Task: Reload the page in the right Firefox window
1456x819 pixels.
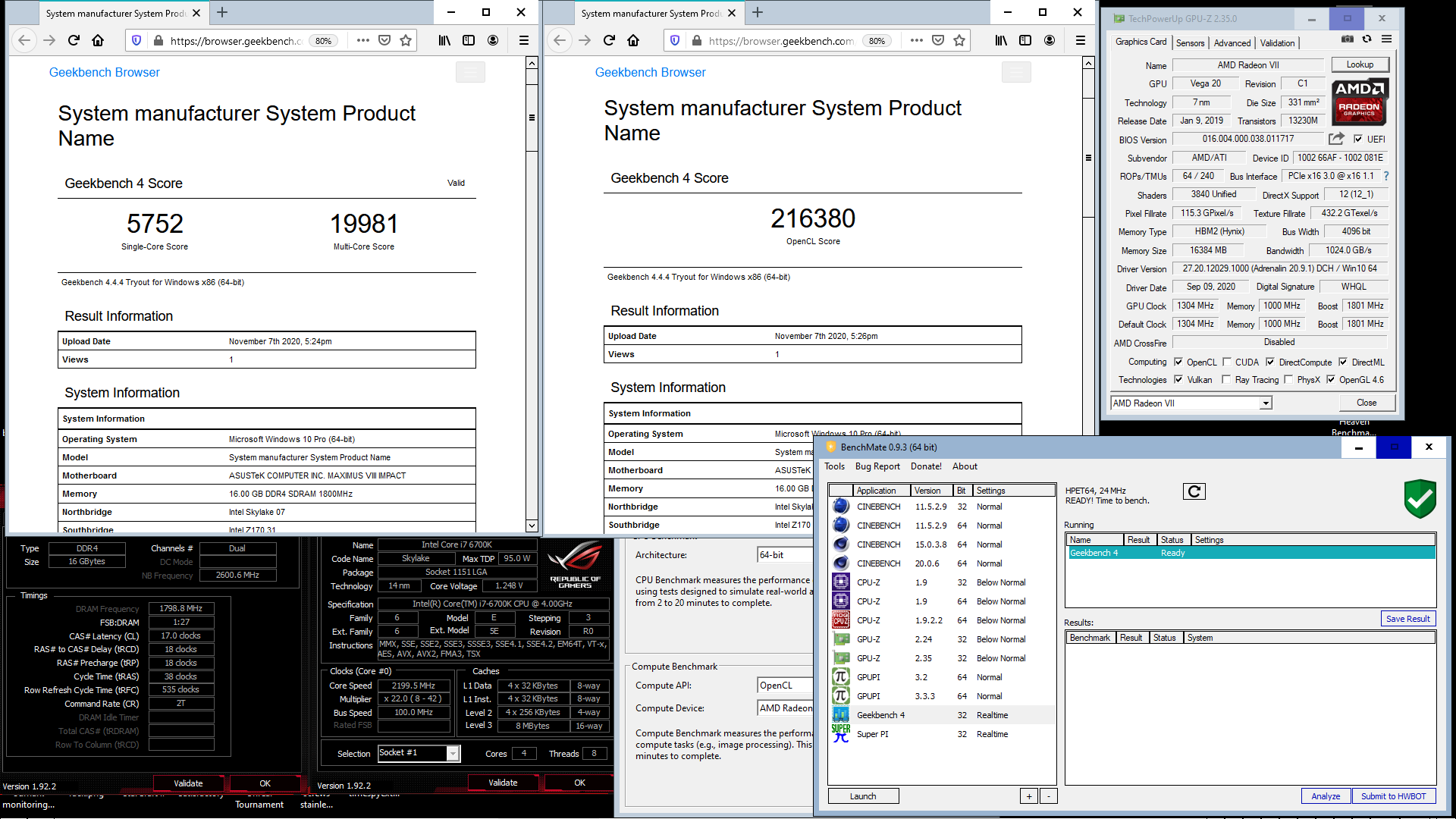Action: 609,41
